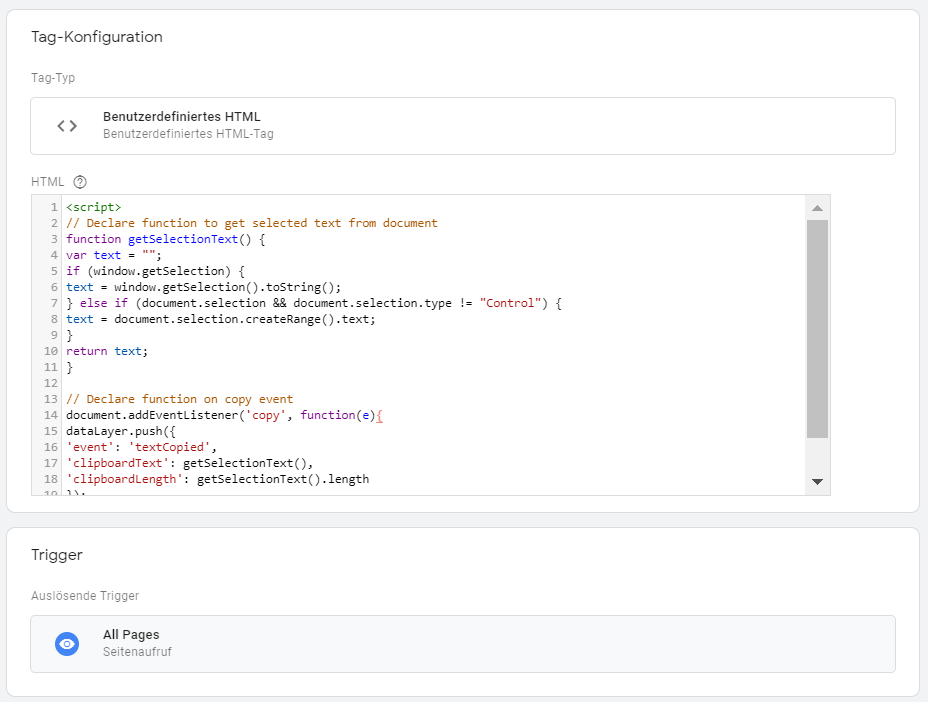The width and height of the screenshot is (928, 702).
Task: Click the Tag-Konfiguration heading
Action: (x=95, y=37)
